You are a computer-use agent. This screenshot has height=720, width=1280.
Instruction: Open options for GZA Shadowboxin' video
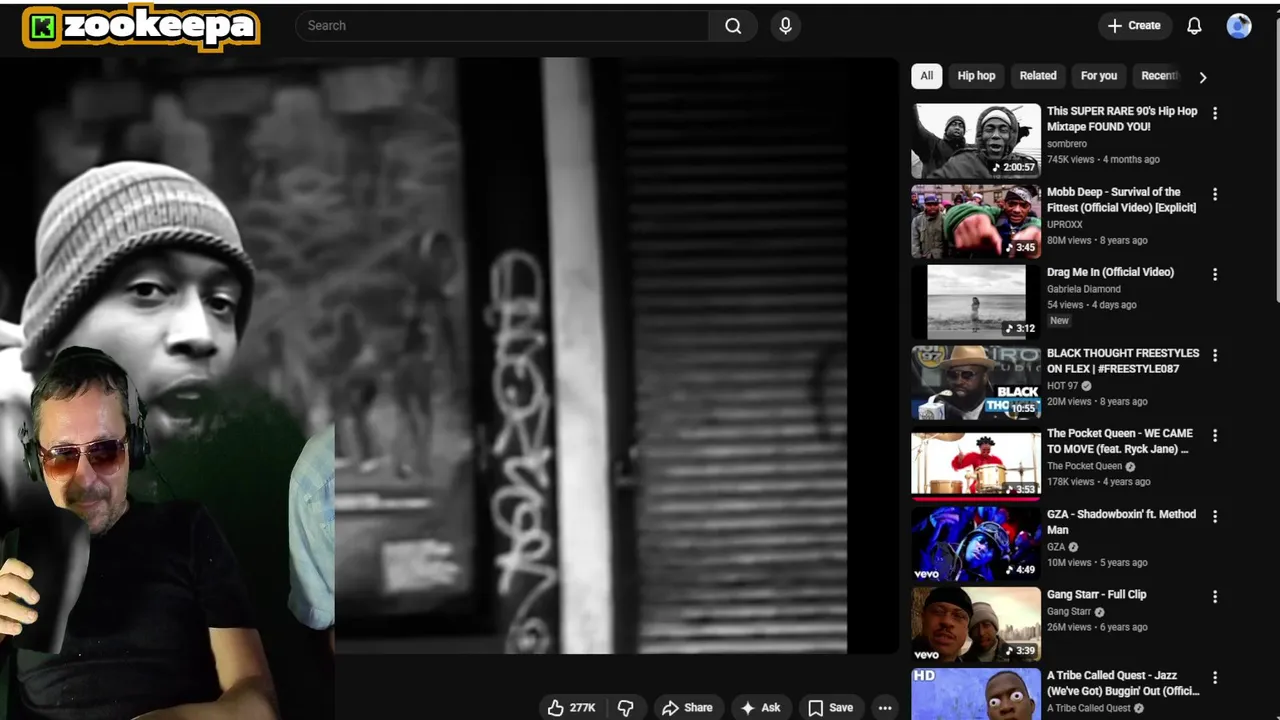[x=1215, y=516]
